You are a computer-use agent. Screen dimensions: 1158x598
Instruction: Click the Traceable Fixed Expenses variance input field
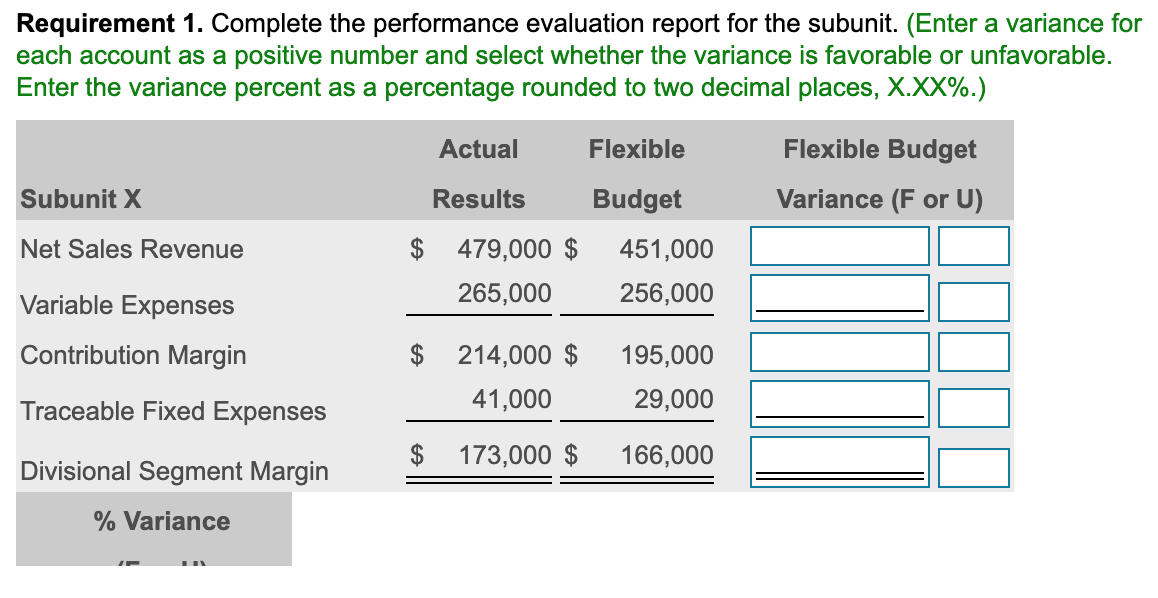click(838, 406)
